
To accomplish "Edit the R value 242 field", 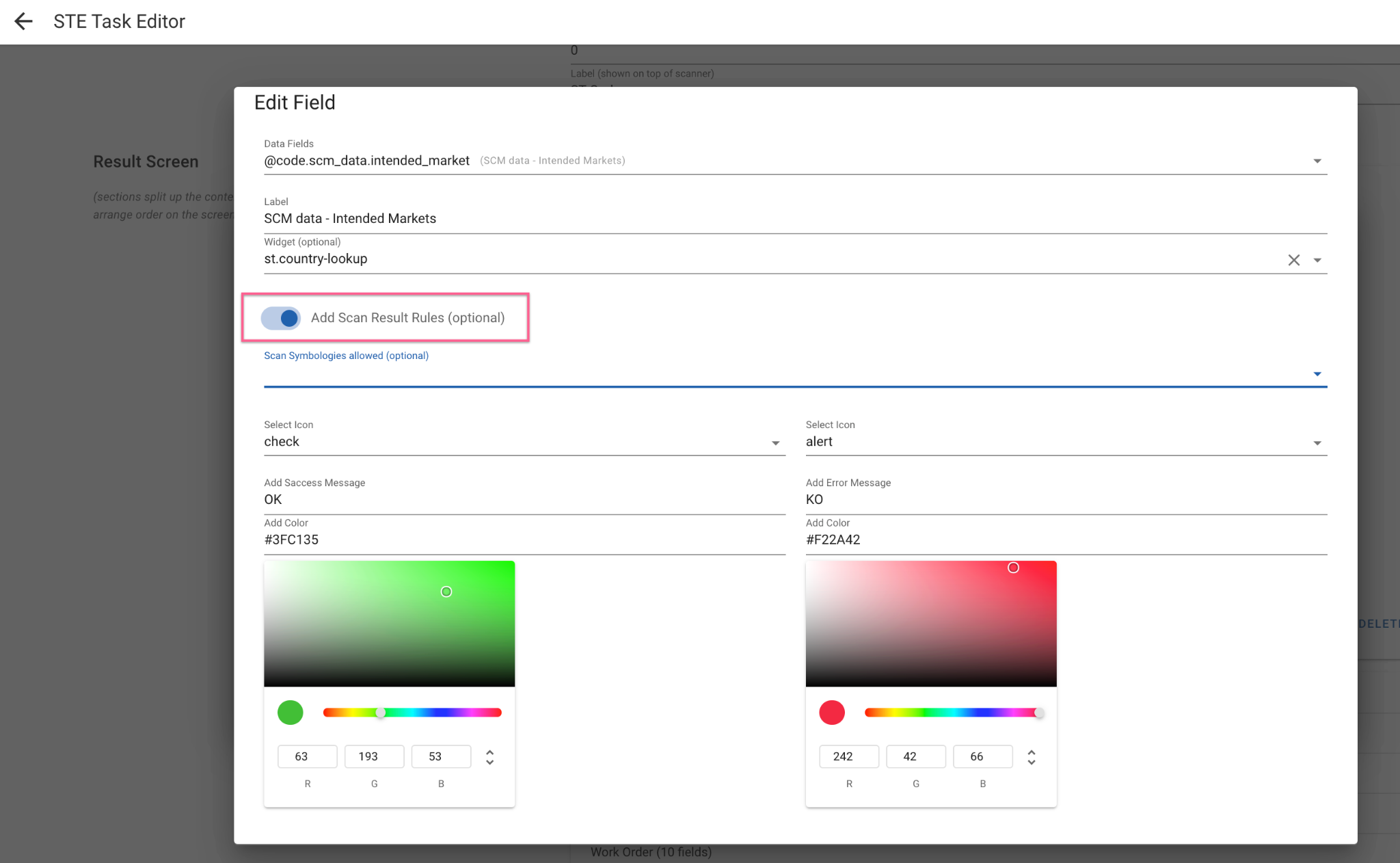I will coord(849,756).
